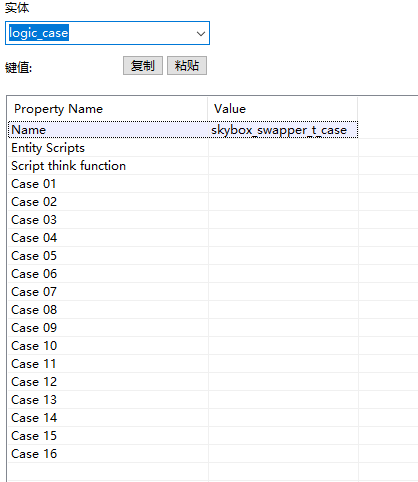Click the skybox_swapper_t_case value cell
Image resolution: width=418 pixels, height=482 pixels.
point(283,130)
